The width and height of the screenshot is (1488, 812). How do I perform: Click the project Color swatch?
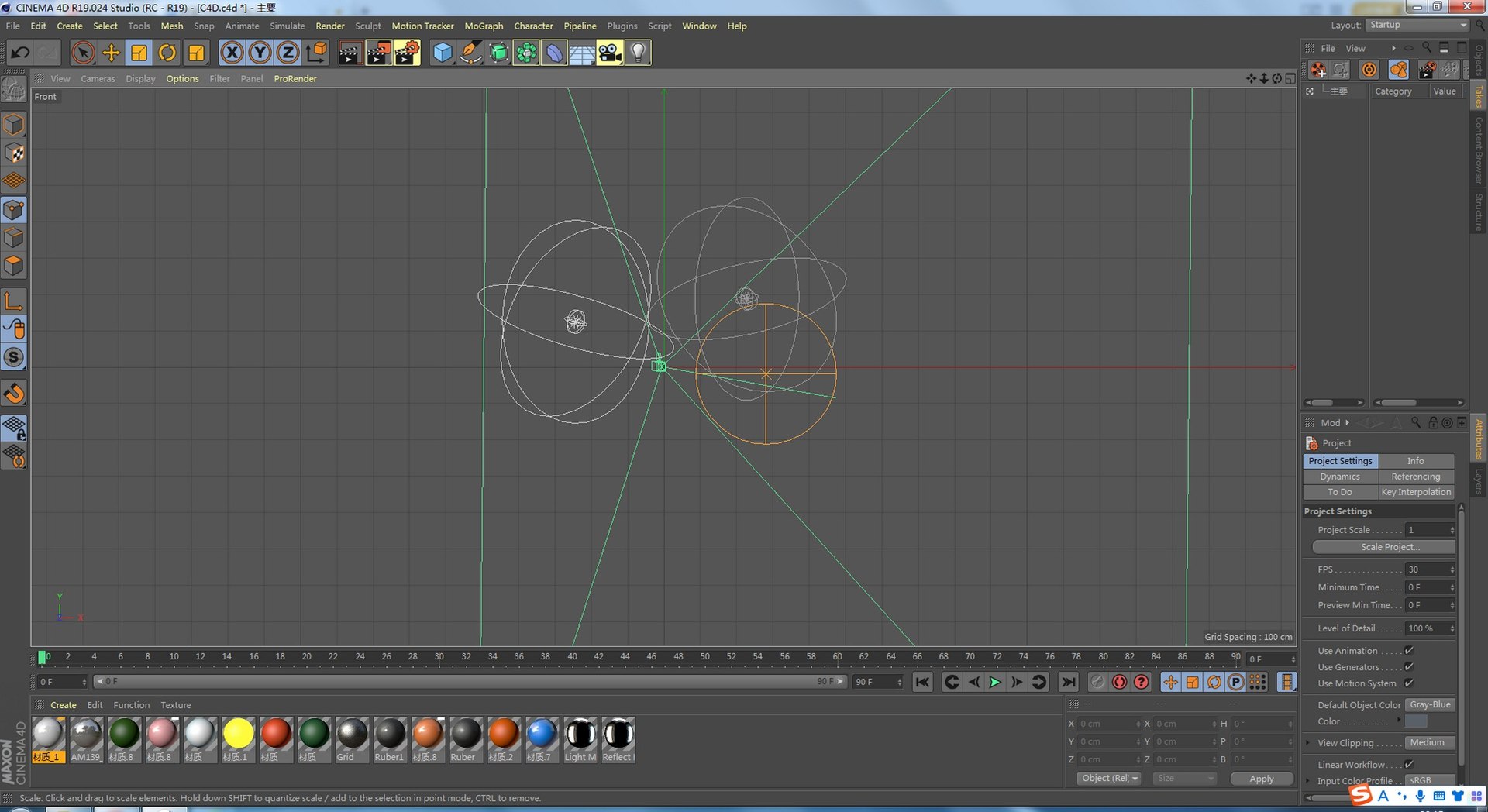[x=1416, y=721]
